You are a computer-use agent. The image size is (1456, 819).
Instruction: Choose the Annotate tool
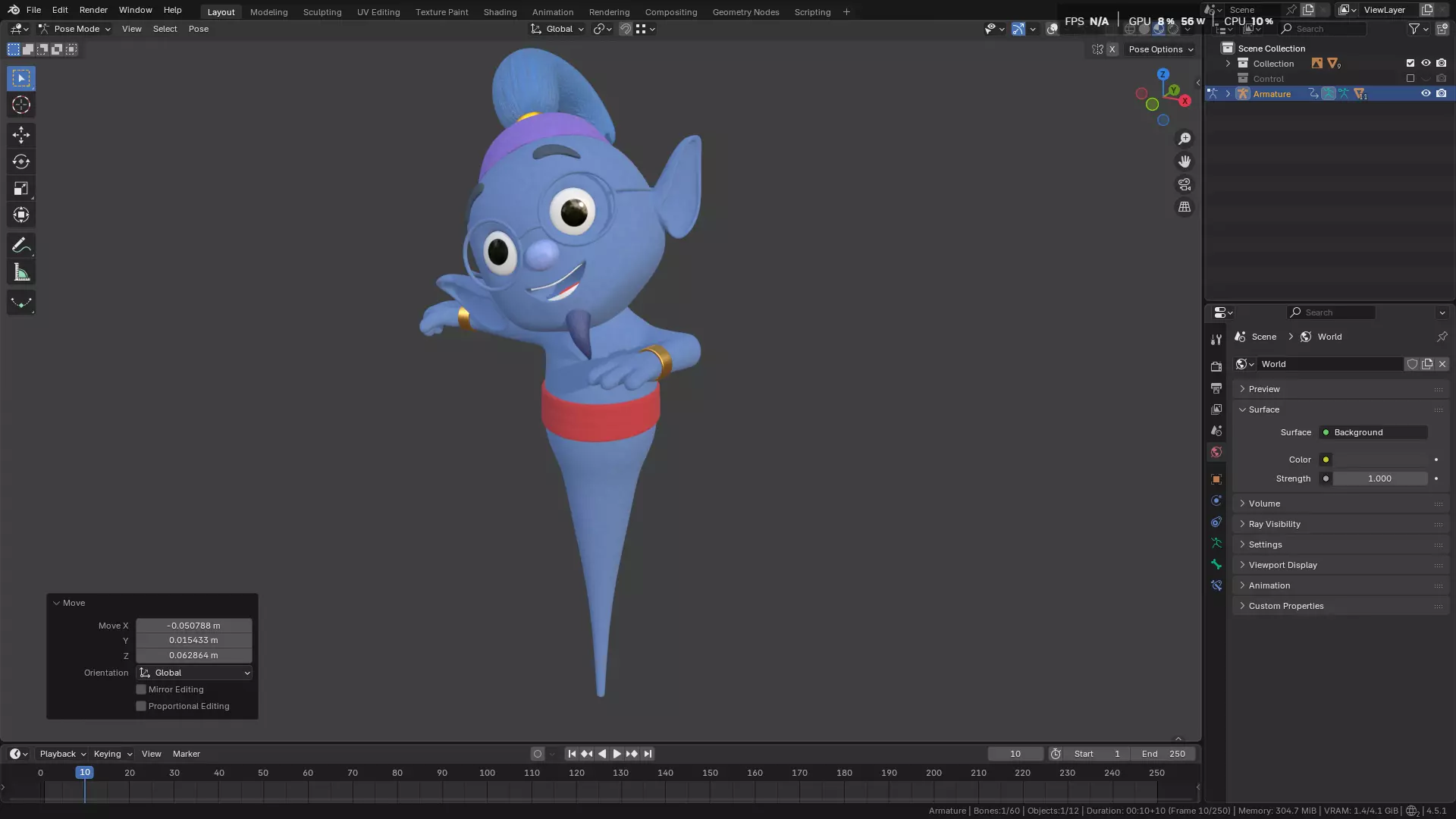click(x=21, y=245)
